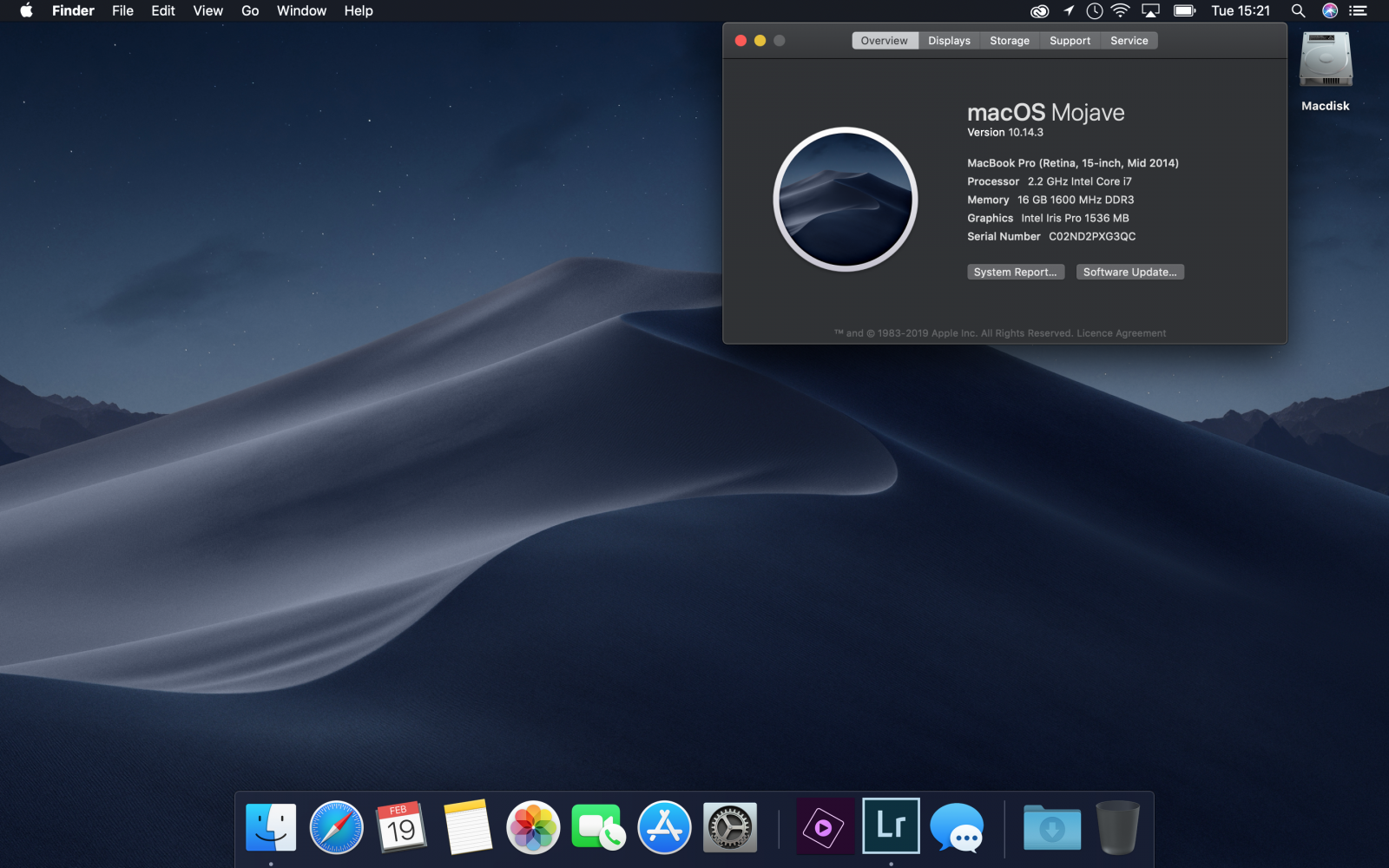Open the Downloads folder in the Dock
The width and height of the screenshot is (1389, 868).
click(x=1052, y=827)
